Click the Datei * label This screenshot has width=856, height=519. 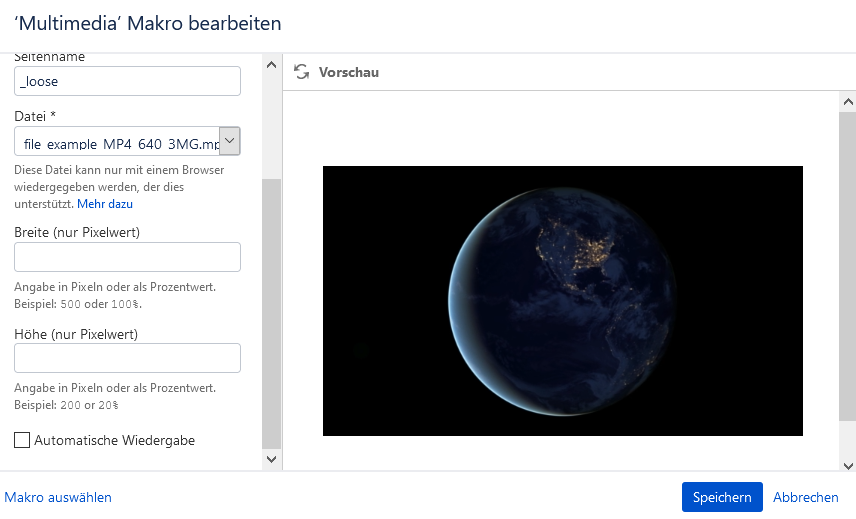point(35,116)
